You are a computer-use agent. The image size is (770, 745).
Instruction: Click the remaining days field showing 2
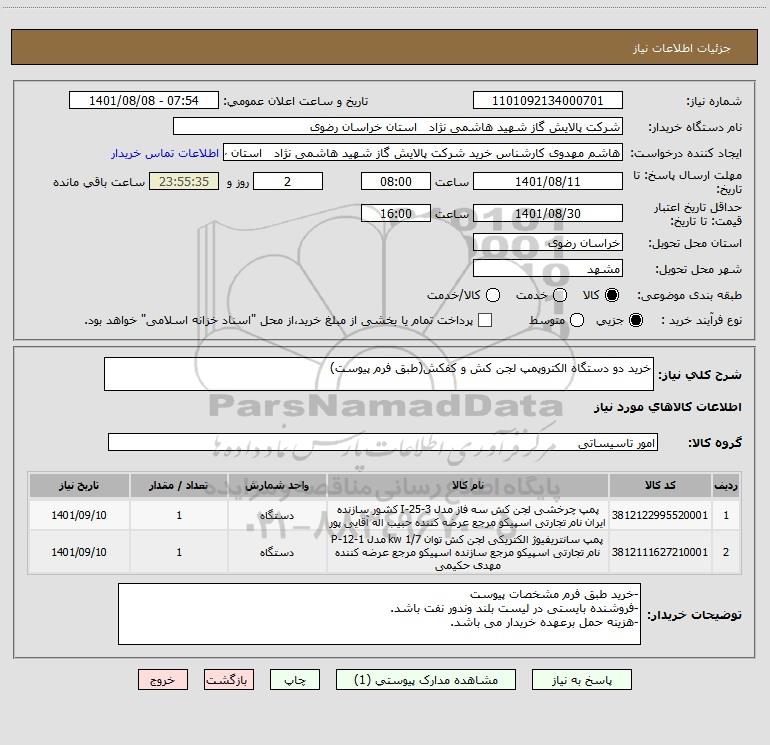pos(288,181)
